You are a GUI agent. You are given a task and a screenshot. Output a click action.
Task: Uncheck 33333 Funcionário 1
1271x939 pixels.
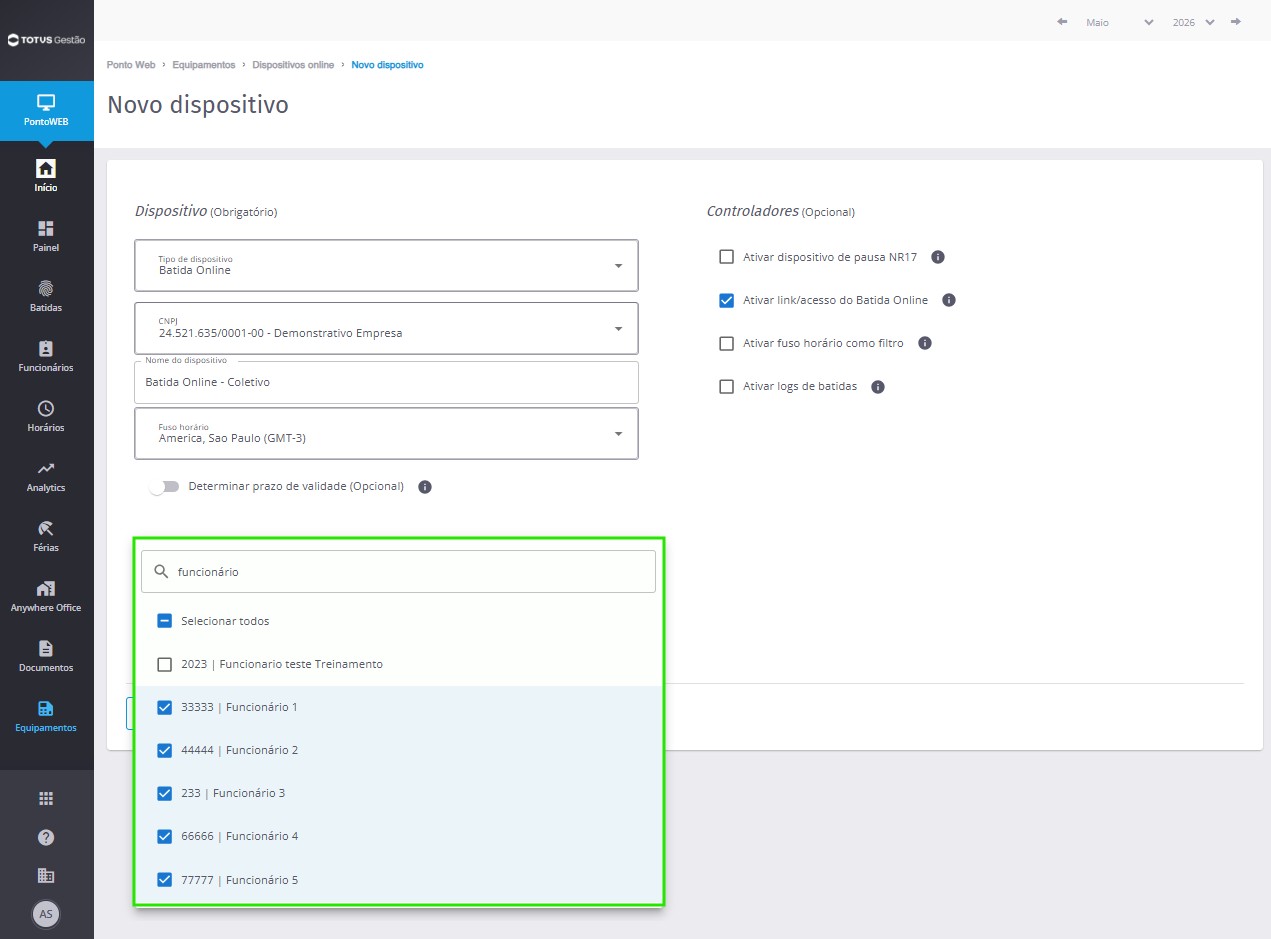[x=165, y=707]
